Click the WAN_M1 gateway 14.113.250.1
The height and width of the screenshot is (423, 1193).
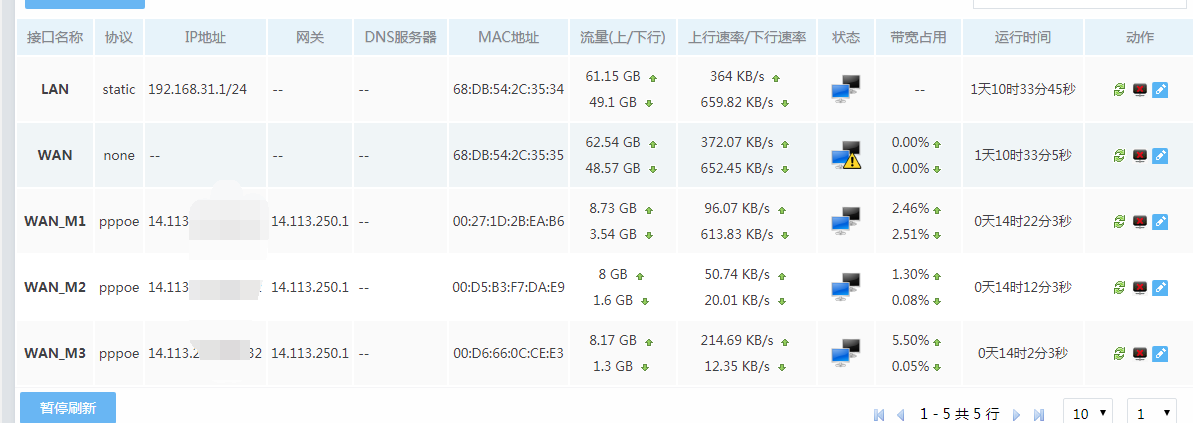[x=310, y=221]
